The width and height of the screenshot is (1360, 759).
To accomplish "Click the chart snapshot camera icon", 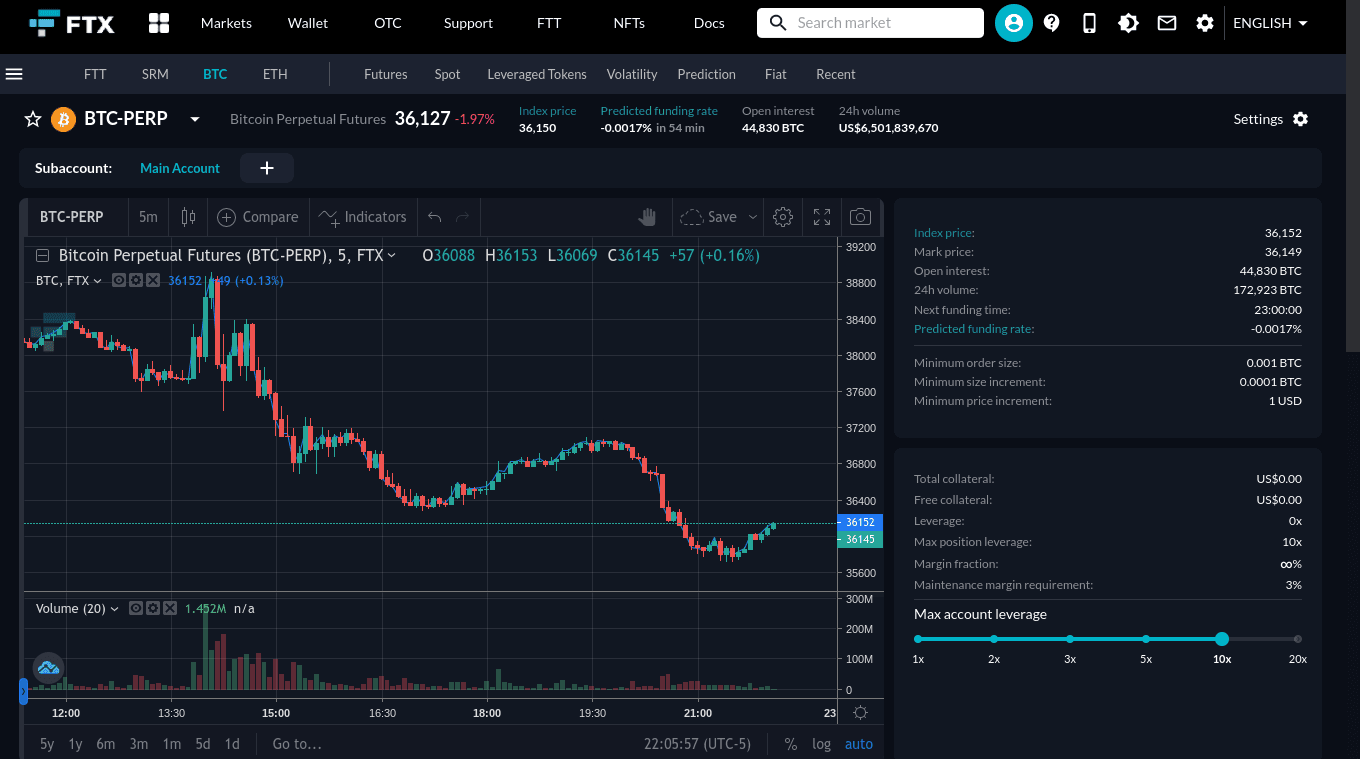I will [x=860, y=217].
